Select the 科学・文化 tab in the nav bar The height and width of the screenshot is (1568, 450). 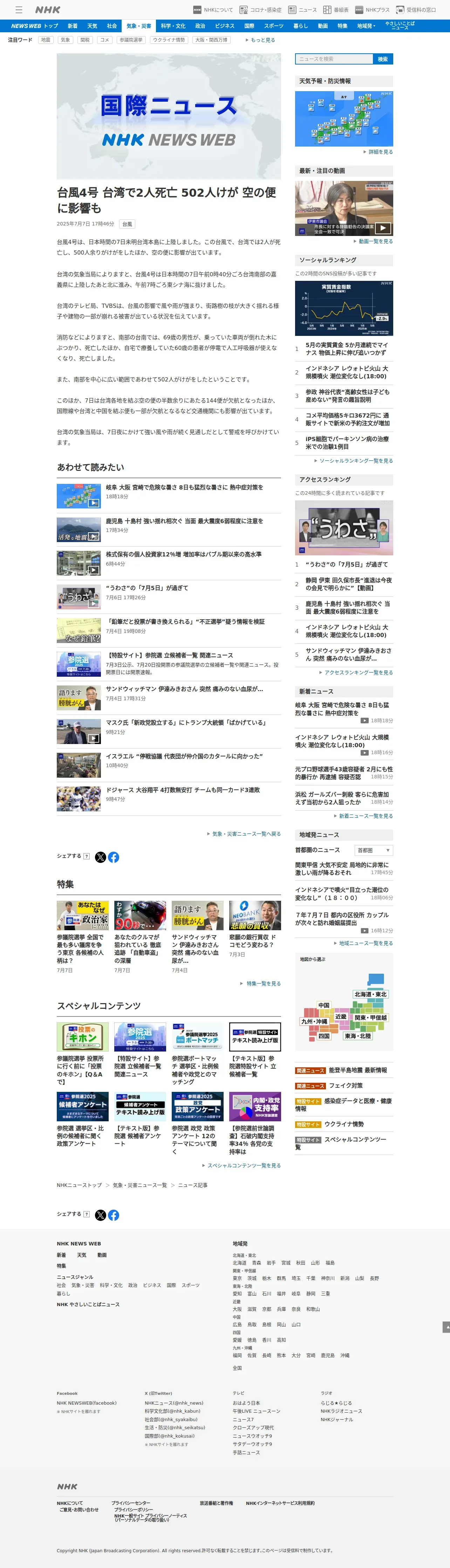[x=173, y=26]
